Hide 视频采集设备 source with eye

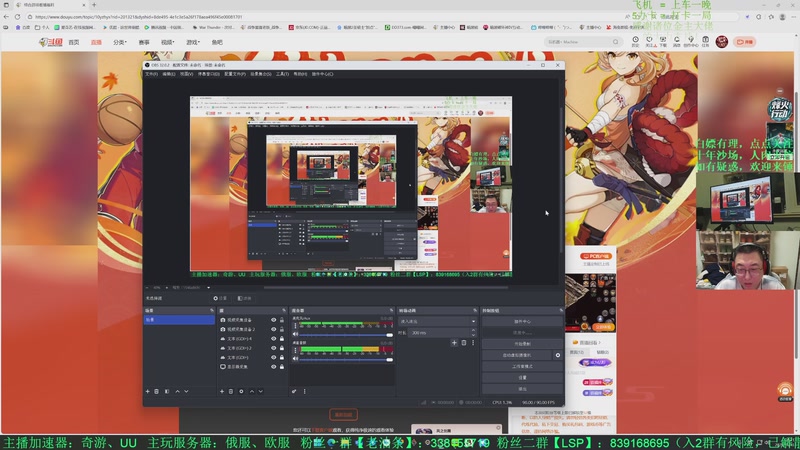[x=273, y=320]
